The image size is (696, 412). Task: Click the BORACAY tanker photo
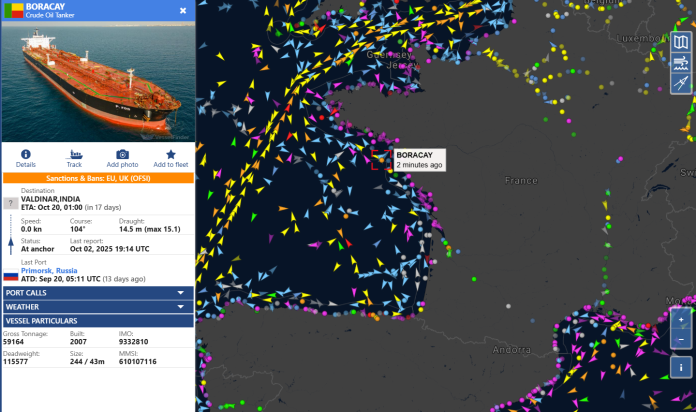[97, 80]
